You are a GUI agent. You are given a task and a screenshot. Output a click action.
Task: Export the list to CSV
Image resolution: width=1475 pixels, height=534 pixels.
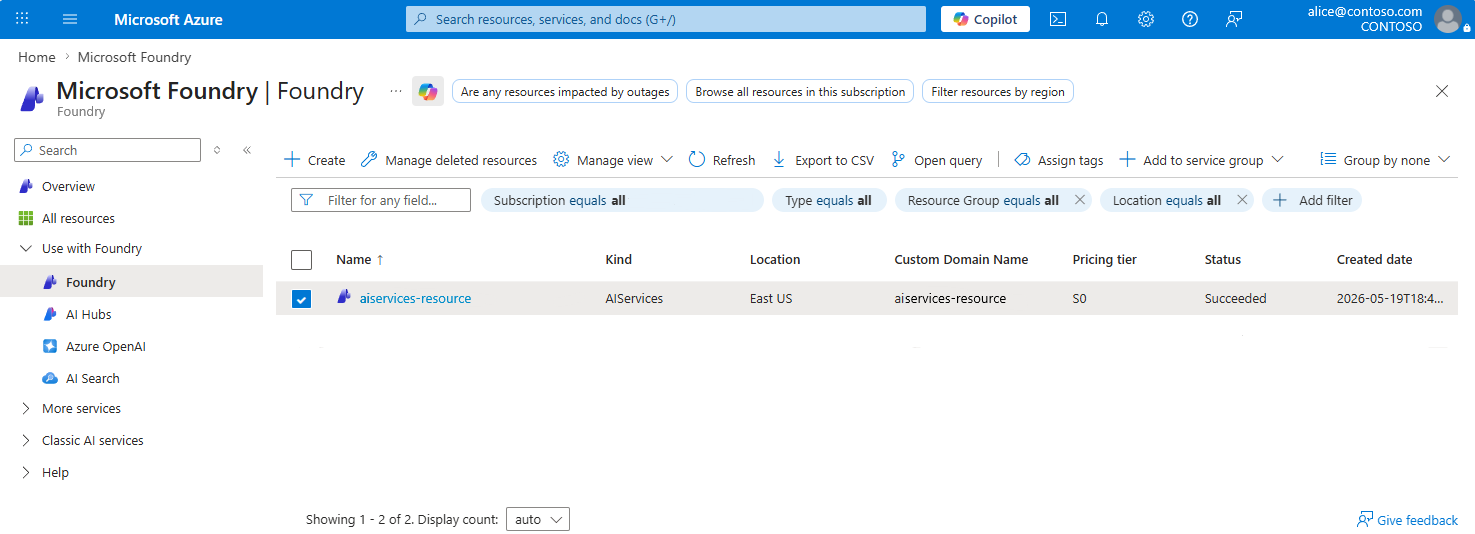pos(823,160)
